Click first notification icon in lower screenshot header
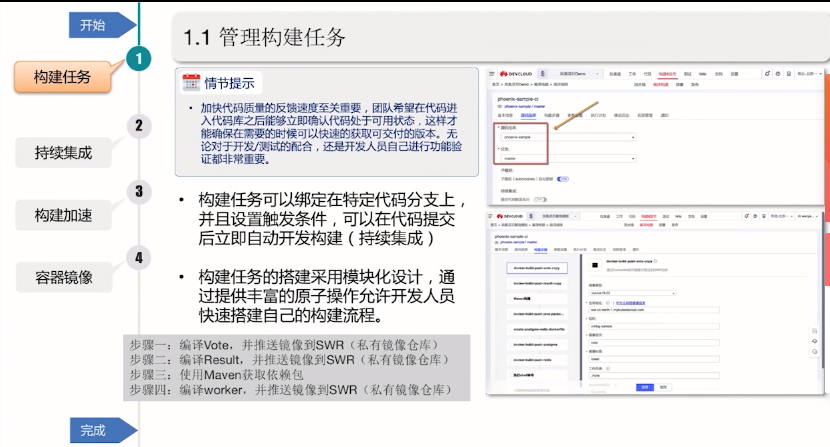Image resolution: width=830 pixels, height=447 pixels. click(747, 216)
